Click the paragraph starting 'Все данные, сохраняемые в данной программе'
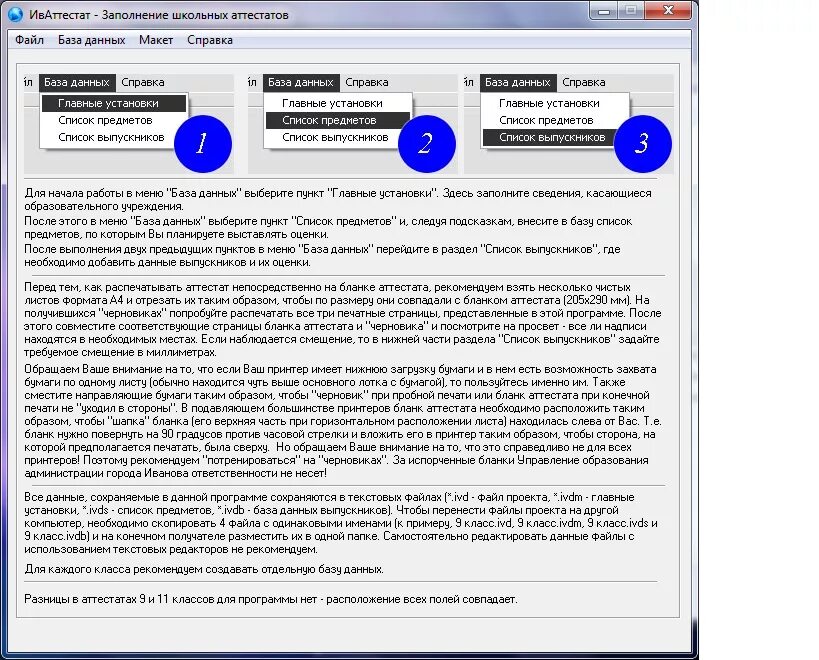 click(341, 523)
